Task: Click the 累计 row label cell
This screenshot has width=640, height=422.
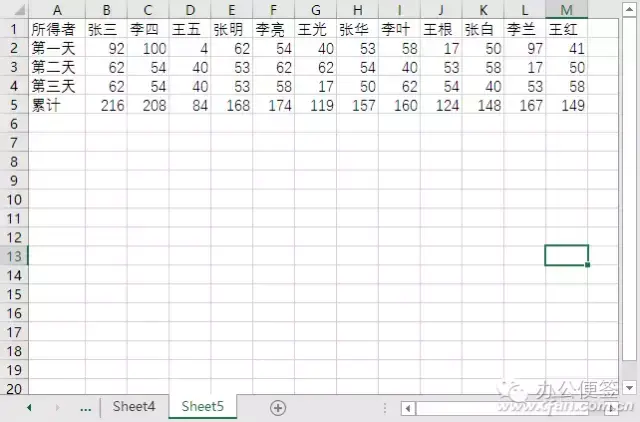Action: click(x=57, y=105)
